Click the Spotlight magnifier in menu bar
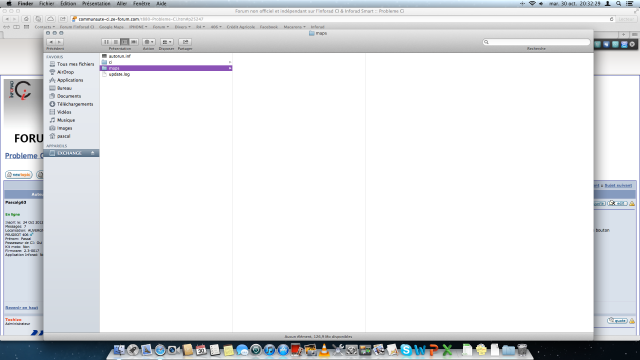640x360 pixels. click(619, 3)
